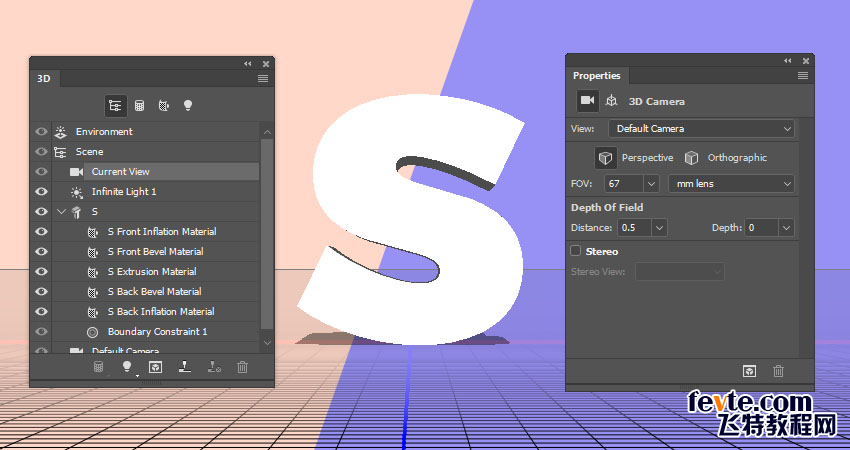Open the 3D panel flyout menu

pos(263,79)
